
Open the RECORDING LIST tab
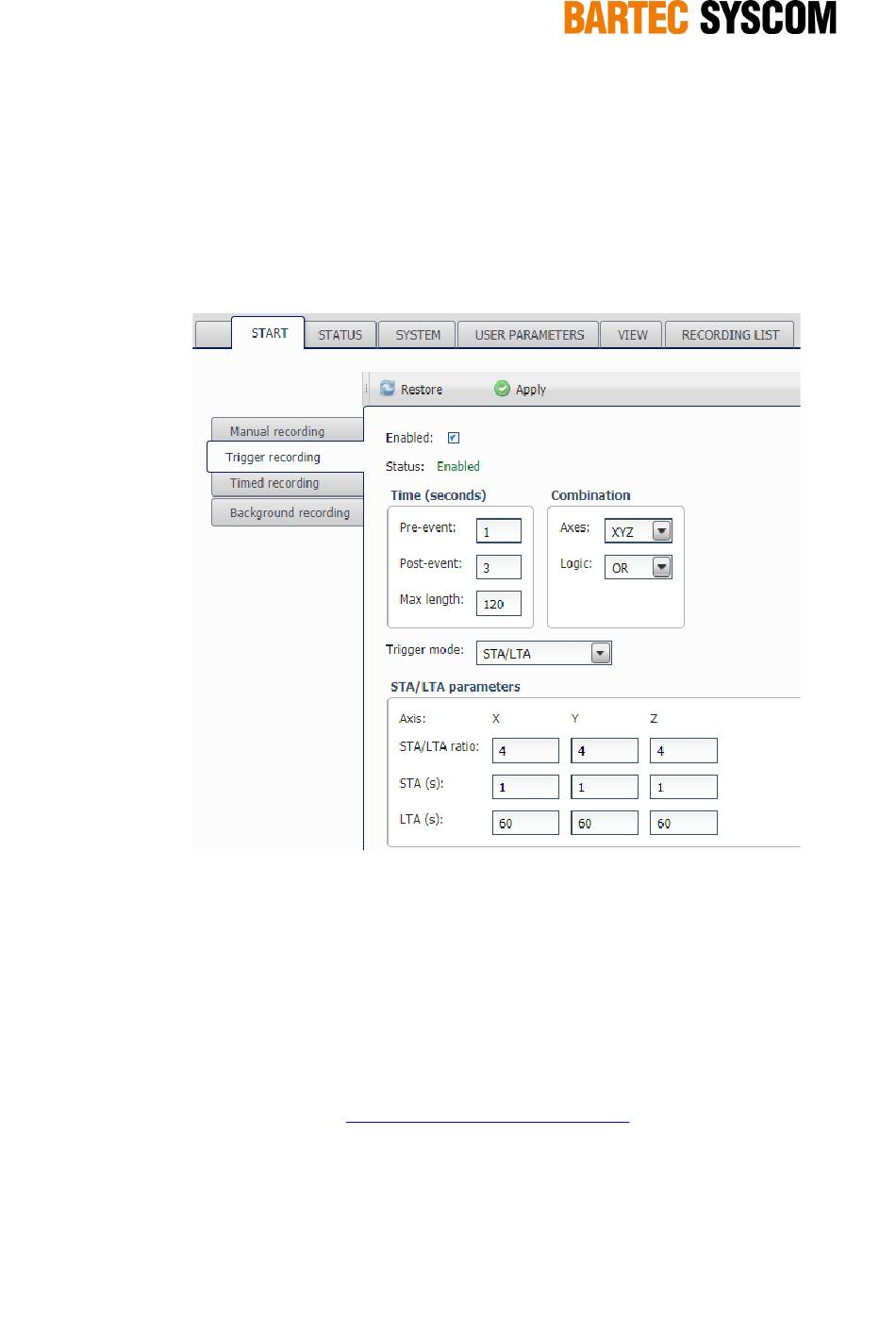pyautogui.click(x=730, y=335)
